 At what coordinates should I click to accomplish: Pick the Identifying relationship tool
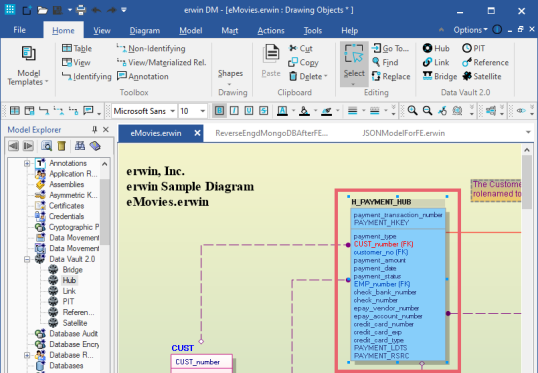[x=86, y=76]
